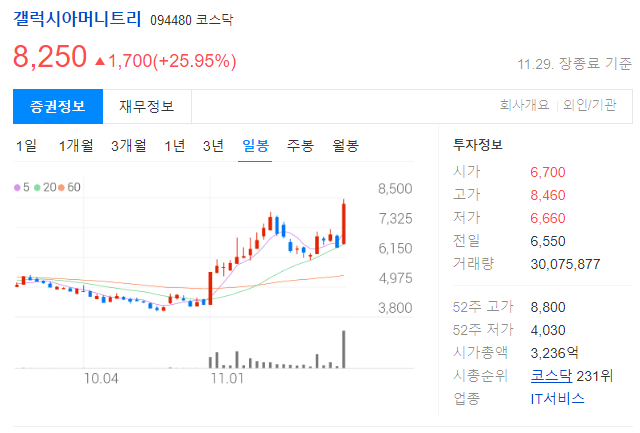640x433 pixels.
Task: Click the 10.04 date axis label
Action: [101, 378]
